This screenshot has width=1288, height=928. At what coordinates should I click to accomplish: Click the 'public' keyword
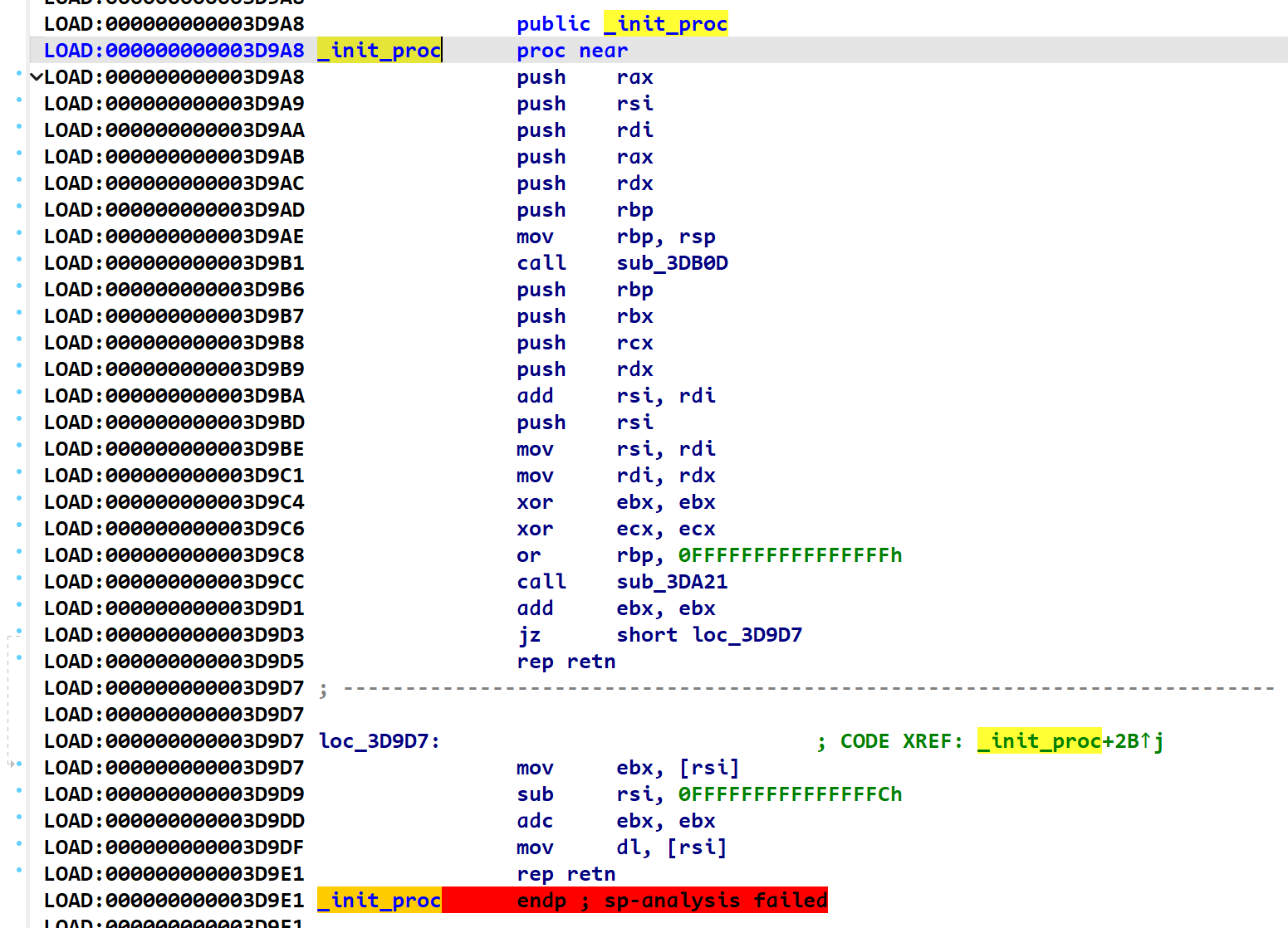point(553,24)
